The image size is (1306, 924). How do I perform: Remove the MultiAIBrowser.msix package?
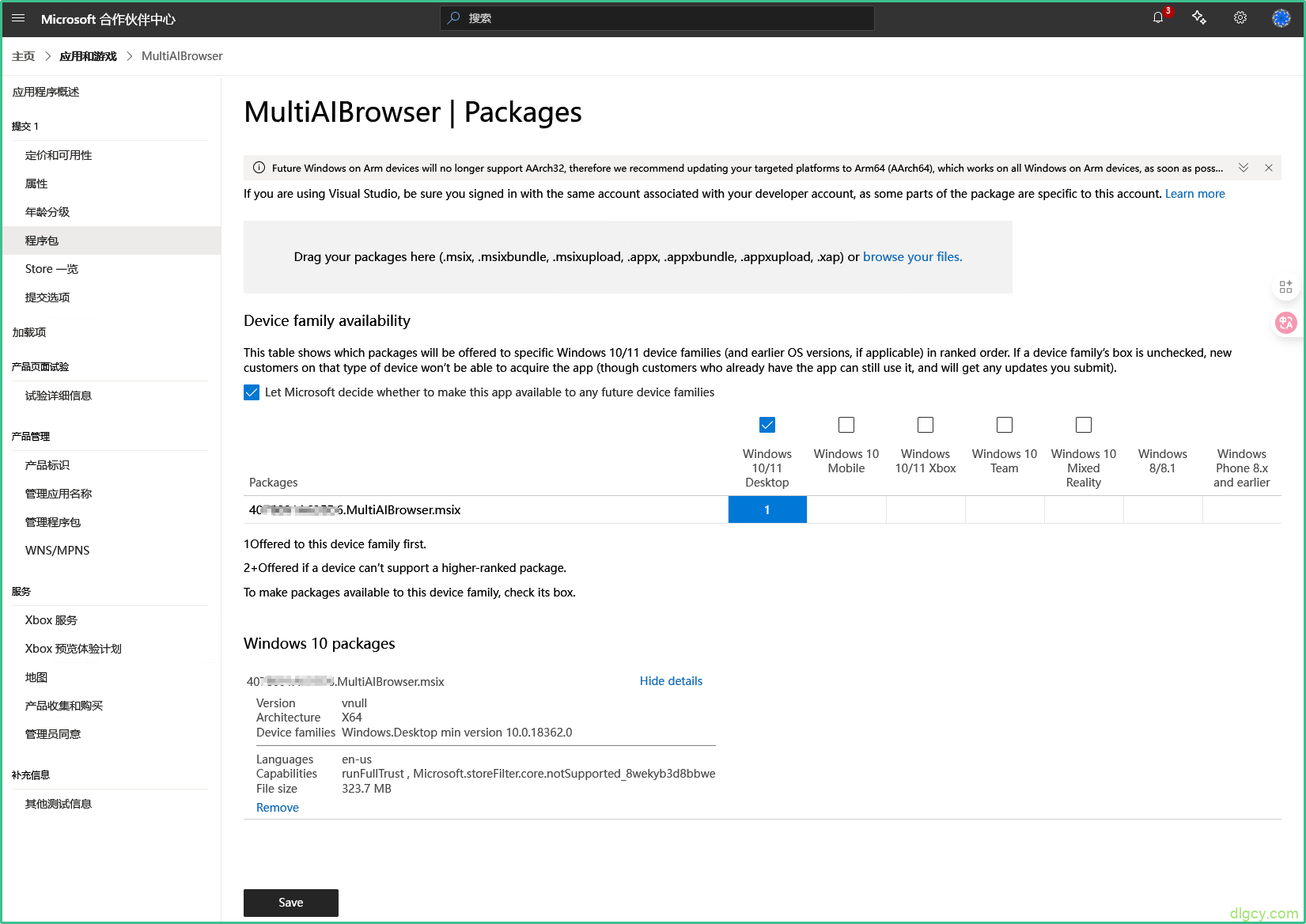278,808
